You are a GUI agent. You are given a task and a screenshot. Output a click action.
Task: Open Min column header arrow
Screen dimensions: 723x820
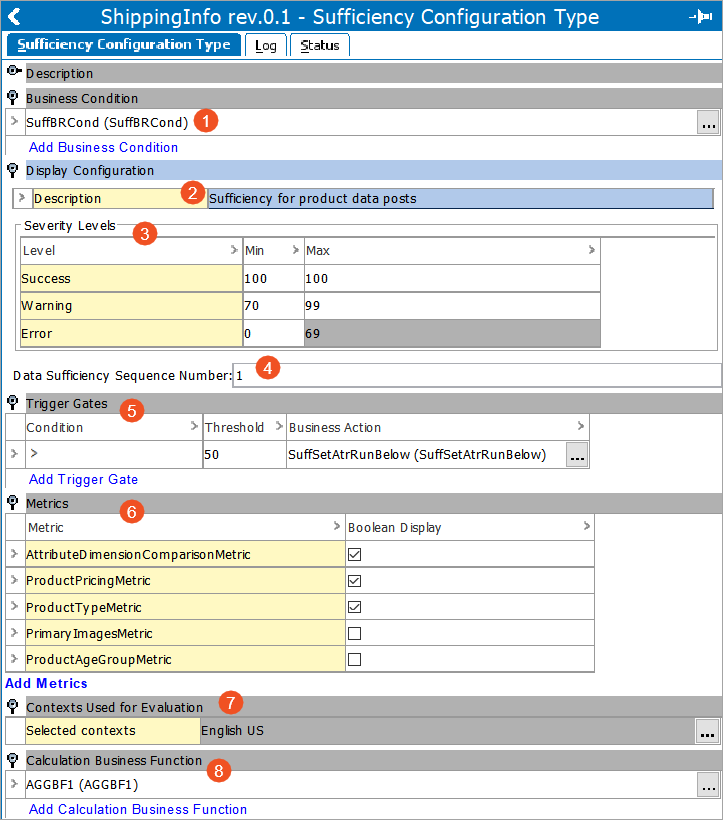(x=295, y=250)
